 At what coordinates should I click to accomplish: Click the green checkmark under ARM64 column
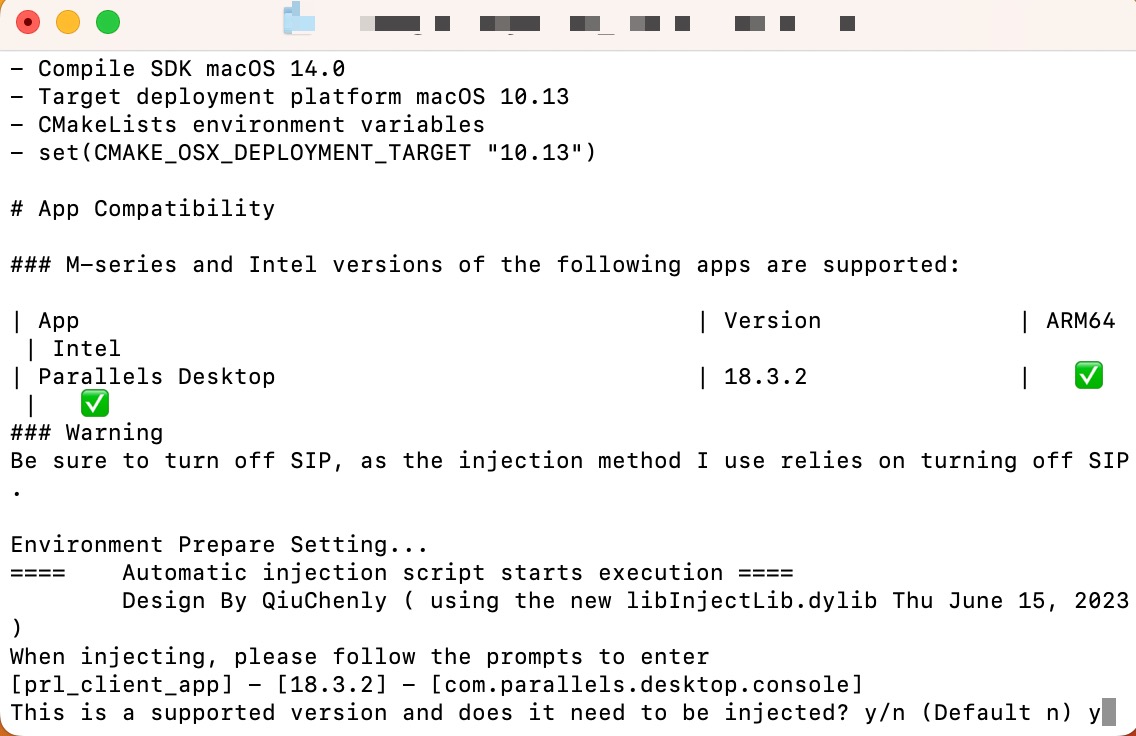[1088, 376]
